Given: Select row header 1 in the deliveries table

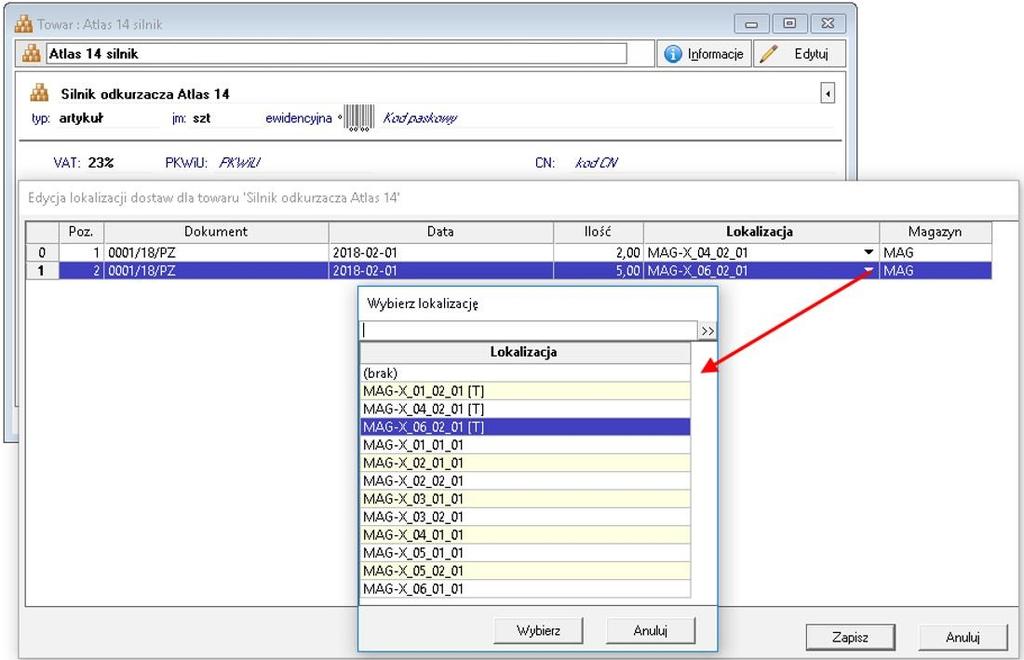Looking at the screenshot, I should [x=42, y=270].
